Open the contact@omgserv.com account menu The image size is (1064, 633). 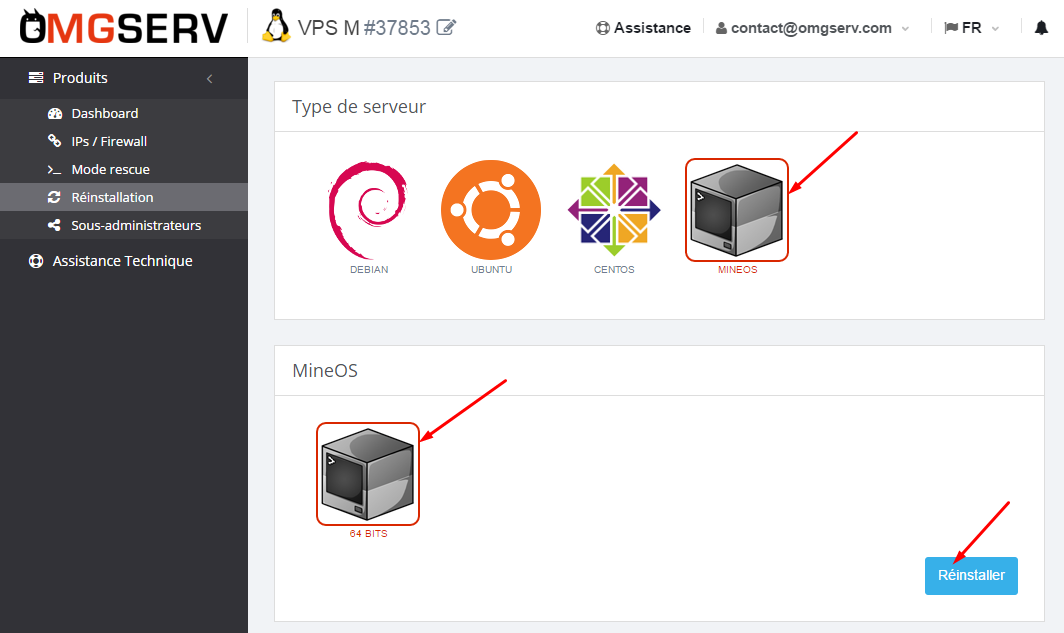point(812,28)
